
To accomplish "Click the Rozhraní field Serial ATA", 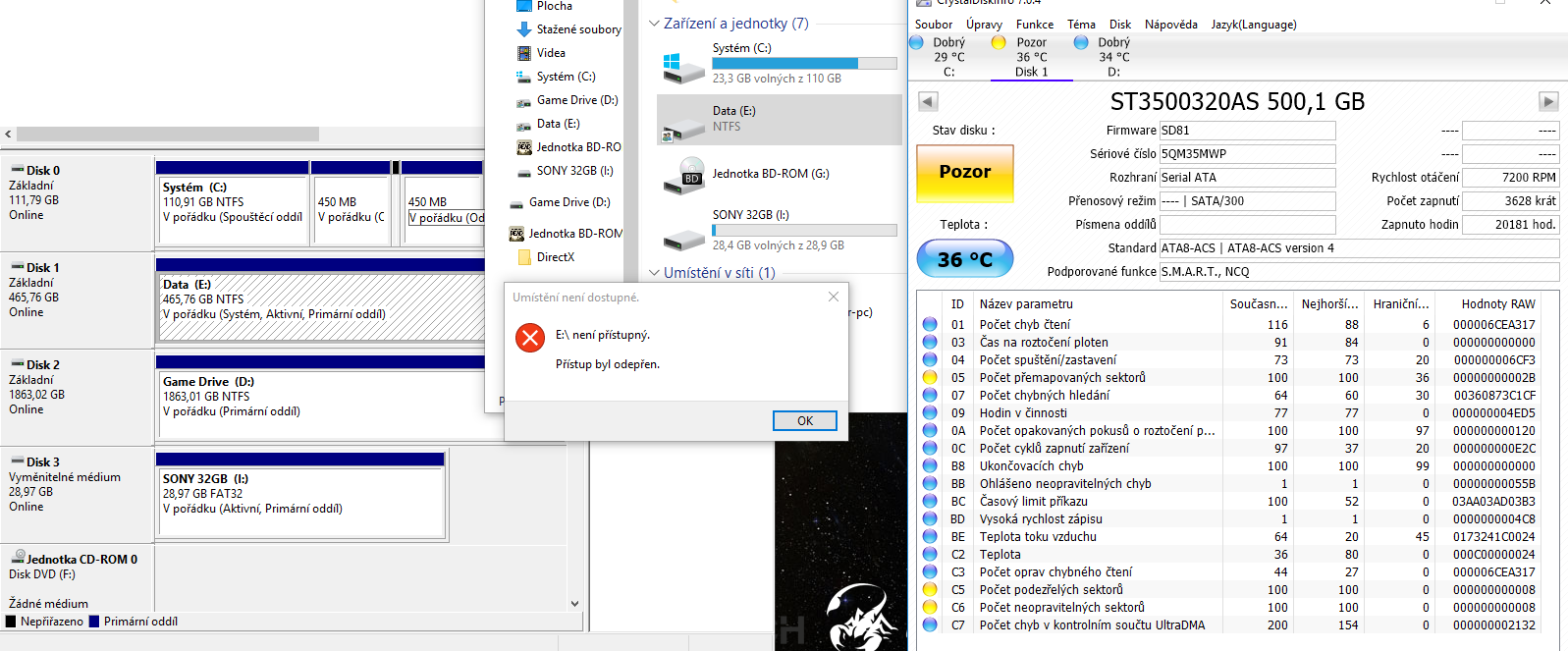I will coord(1247,178).
